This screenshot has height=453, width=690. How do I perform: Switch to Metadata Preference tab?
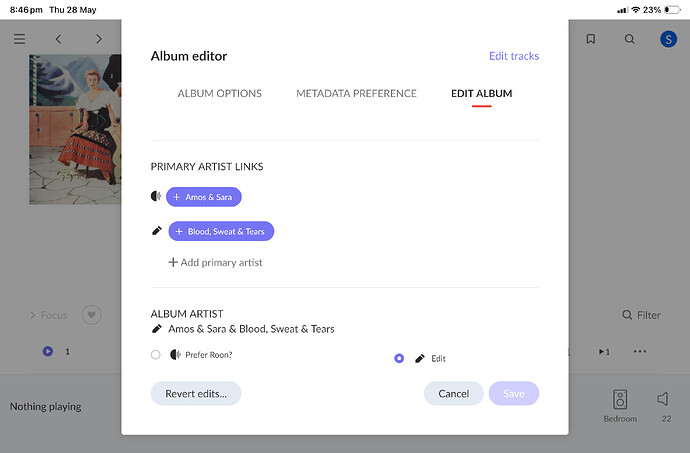356,93
